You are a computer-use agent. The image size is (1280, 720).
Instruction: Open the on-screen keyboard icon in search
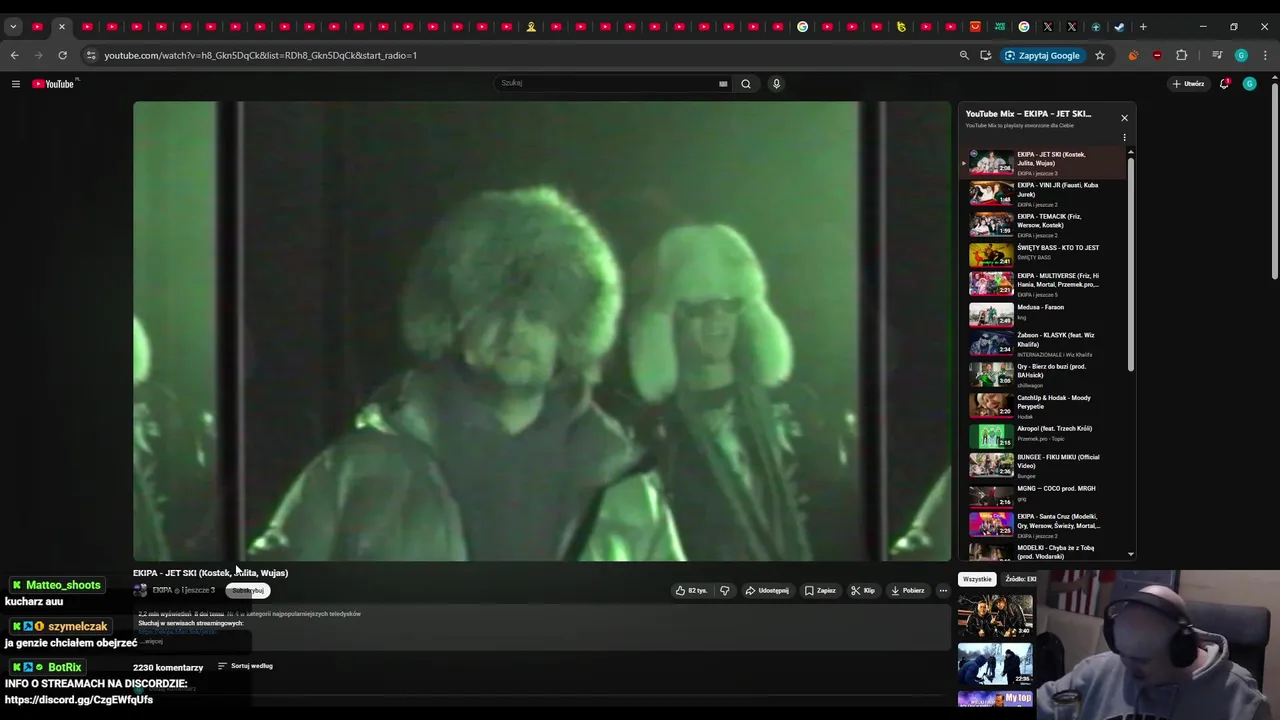pos(723,84)
